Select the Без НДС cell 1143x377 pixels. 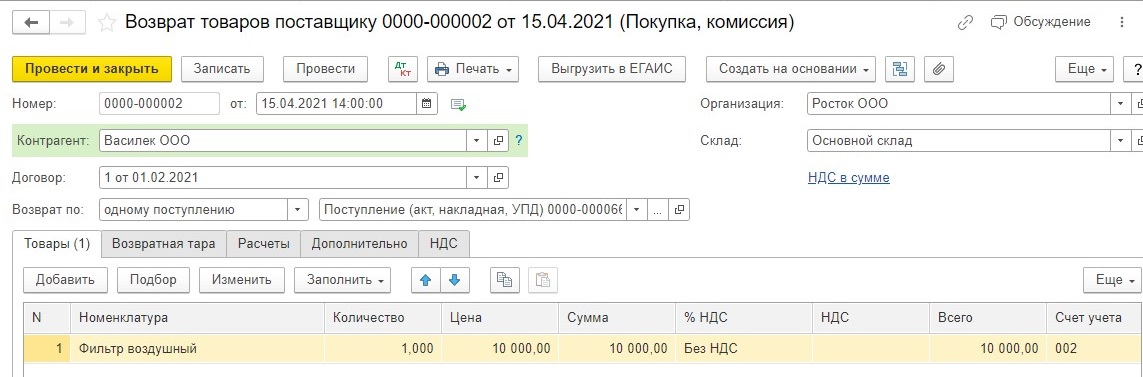(x=744, y=349)
